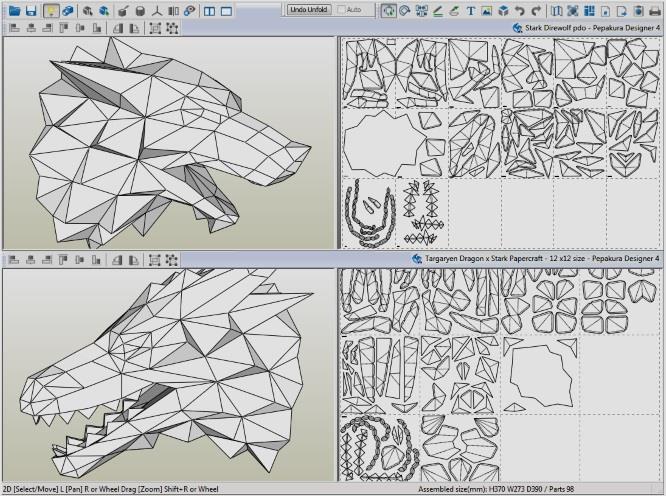The width and height of the screenshot is (666, 496).
Task: Click align right icon in Stark Direwolf toolbar
Action: pyautogui.click(x=48, y=28)
